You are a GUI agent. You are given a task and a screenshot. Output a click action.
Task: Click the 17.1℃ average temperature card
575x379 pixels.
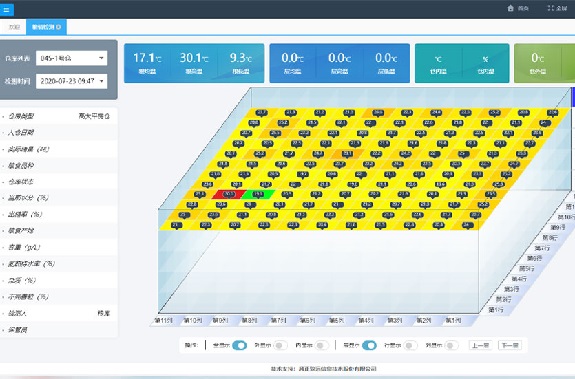tap(147, 63)
